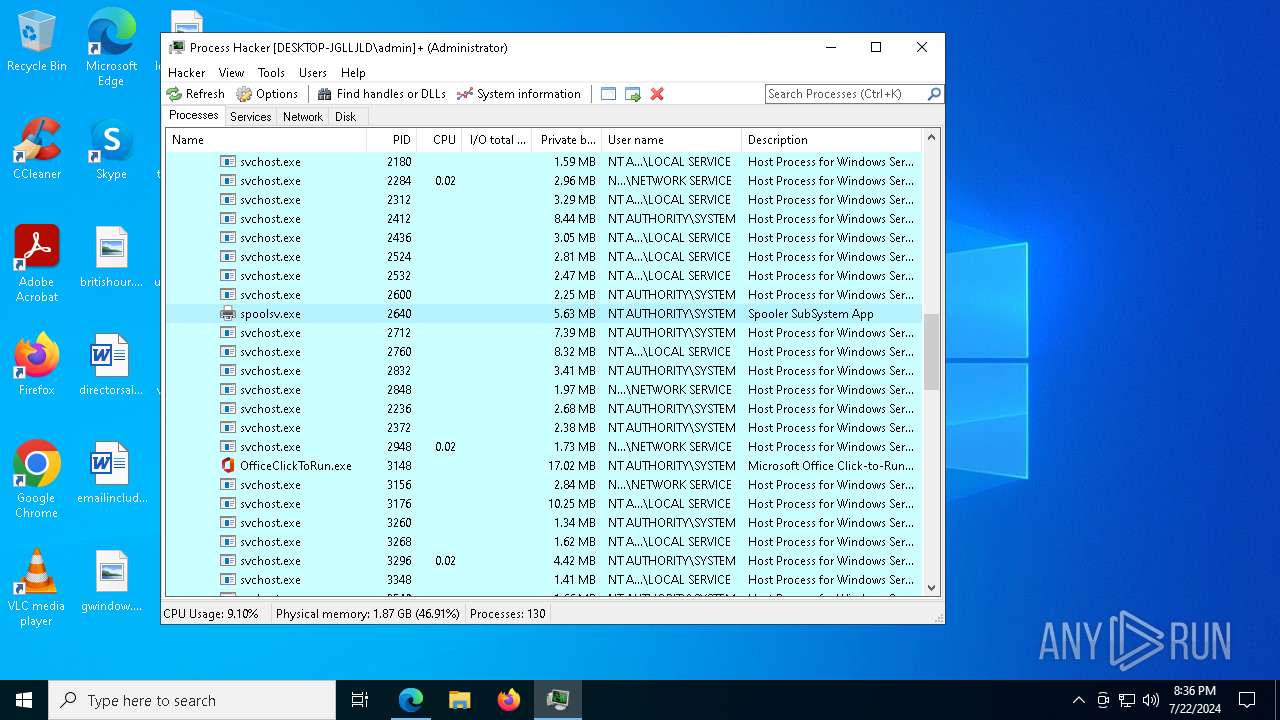The width and height of the screenshot is (1280, 720).
Task: Click the red X terminate icon
Action: click(x=657, y=94)
